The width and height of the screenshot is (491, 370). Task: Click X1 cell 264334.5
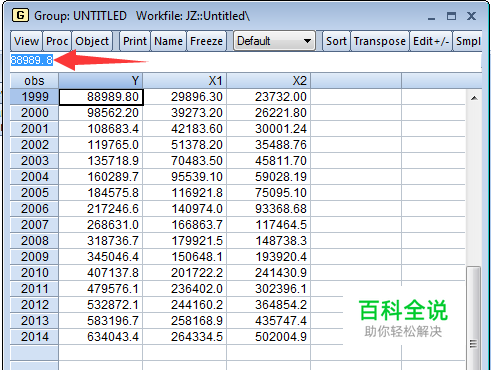point(185,337)
